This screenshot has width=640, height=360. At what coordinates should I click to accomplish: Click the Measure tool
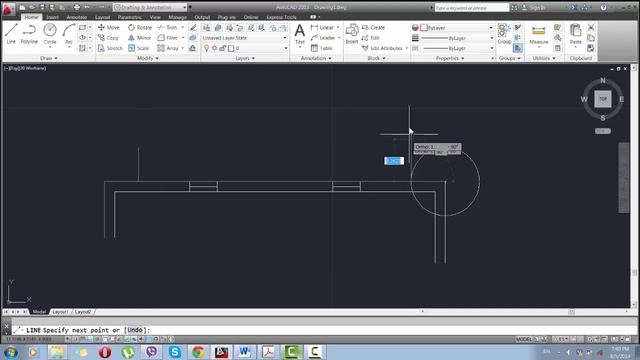tap(538, 34)
